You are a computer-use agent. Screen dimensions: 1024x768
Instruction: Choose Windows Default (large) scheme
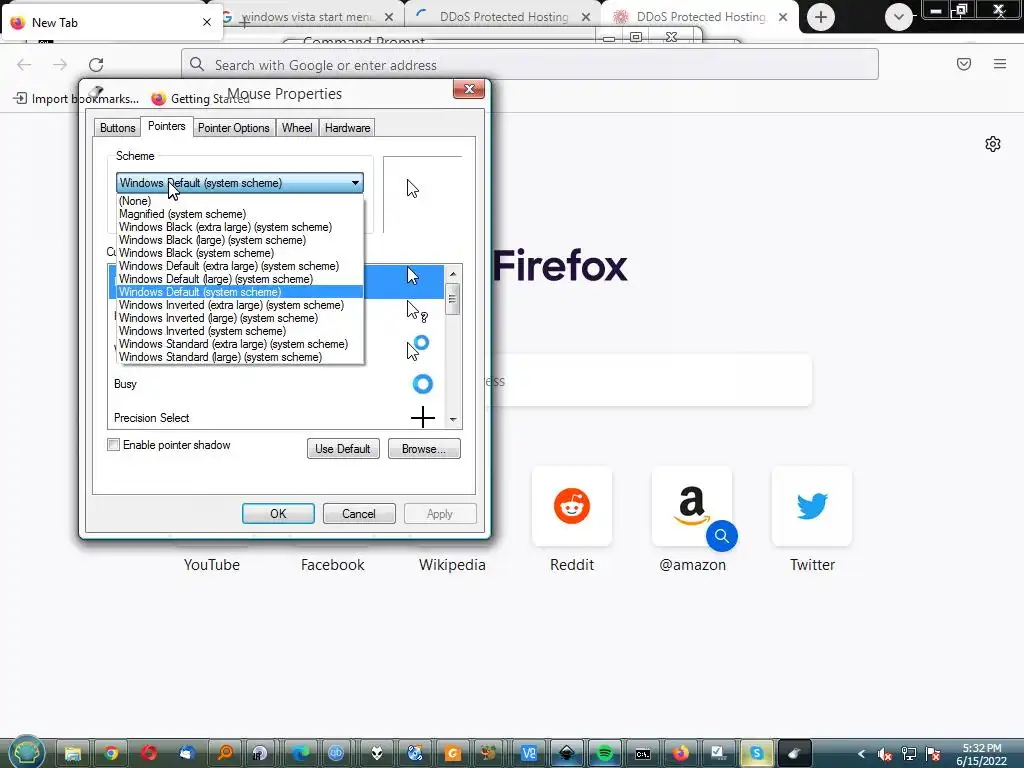[x=240, y=280]
